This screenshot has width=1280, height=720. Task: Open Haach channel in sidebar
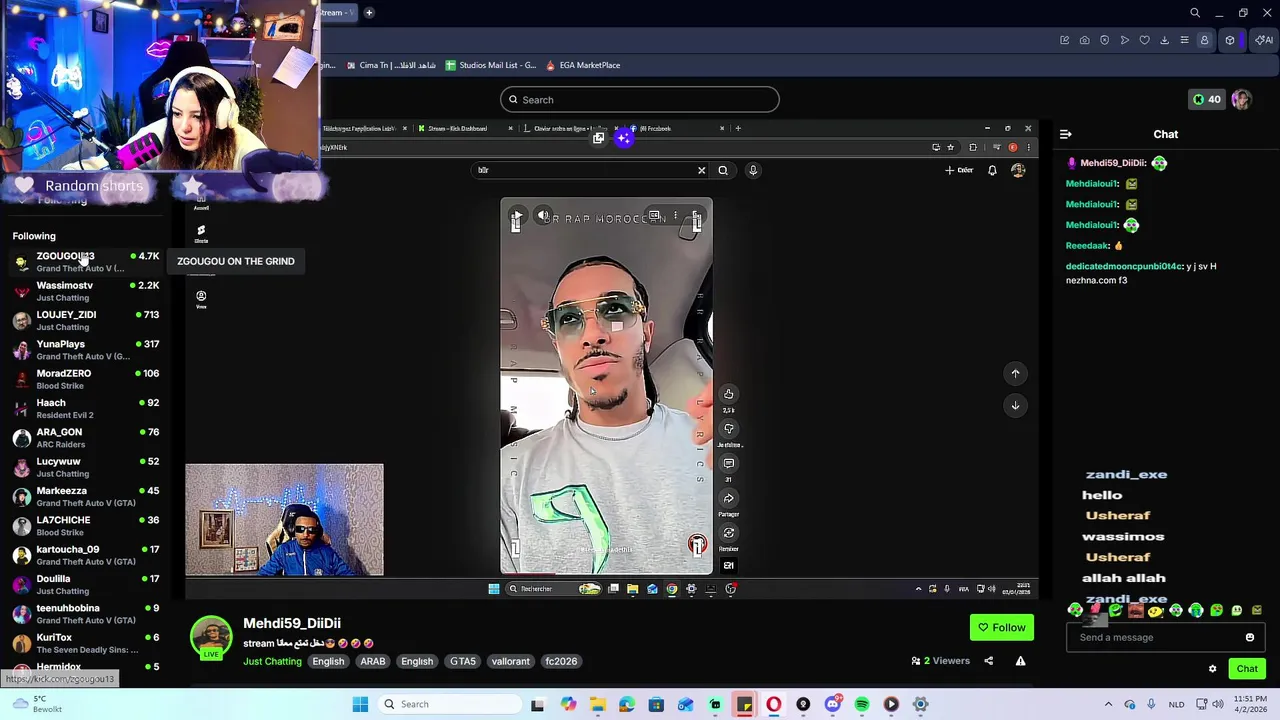coord(86,408)
